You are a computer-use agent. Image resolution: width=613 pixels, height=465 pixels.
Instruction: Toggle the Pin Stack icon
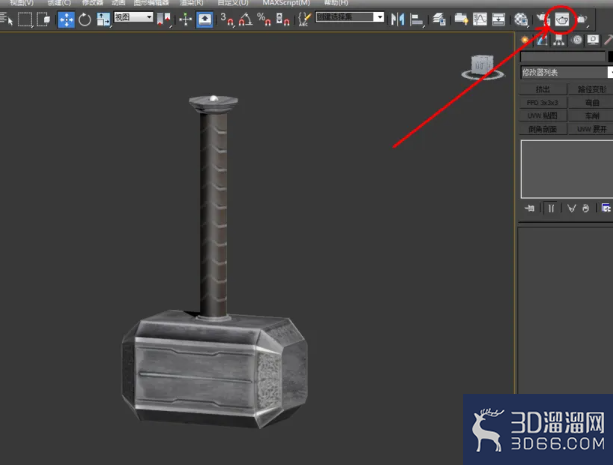(x=529, y=208)
